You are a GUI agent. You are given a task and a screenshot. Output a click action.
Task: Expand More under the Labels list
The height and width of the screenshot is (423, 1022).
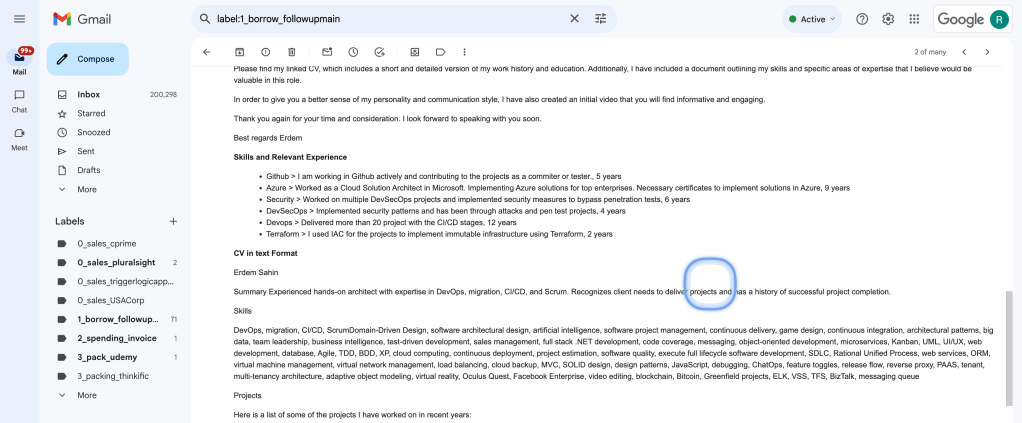(x=87, y=395)
